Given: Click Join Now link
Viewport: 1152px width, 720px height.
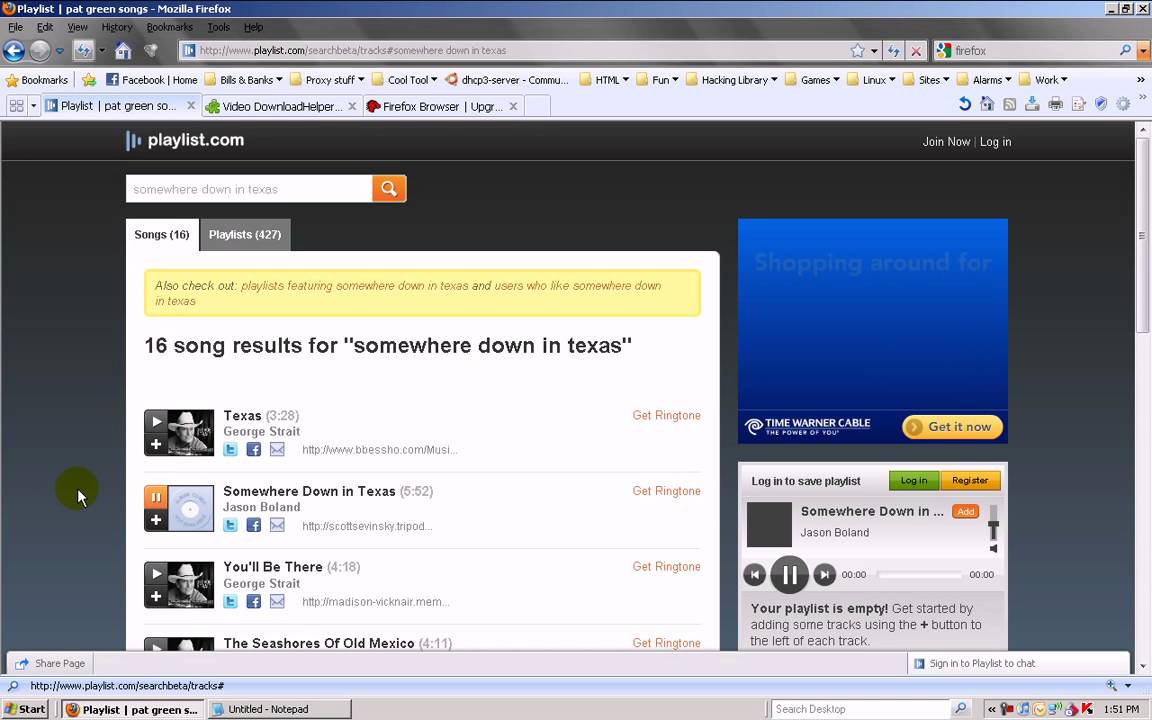Looking at the screenshot, I should [946, 142].
